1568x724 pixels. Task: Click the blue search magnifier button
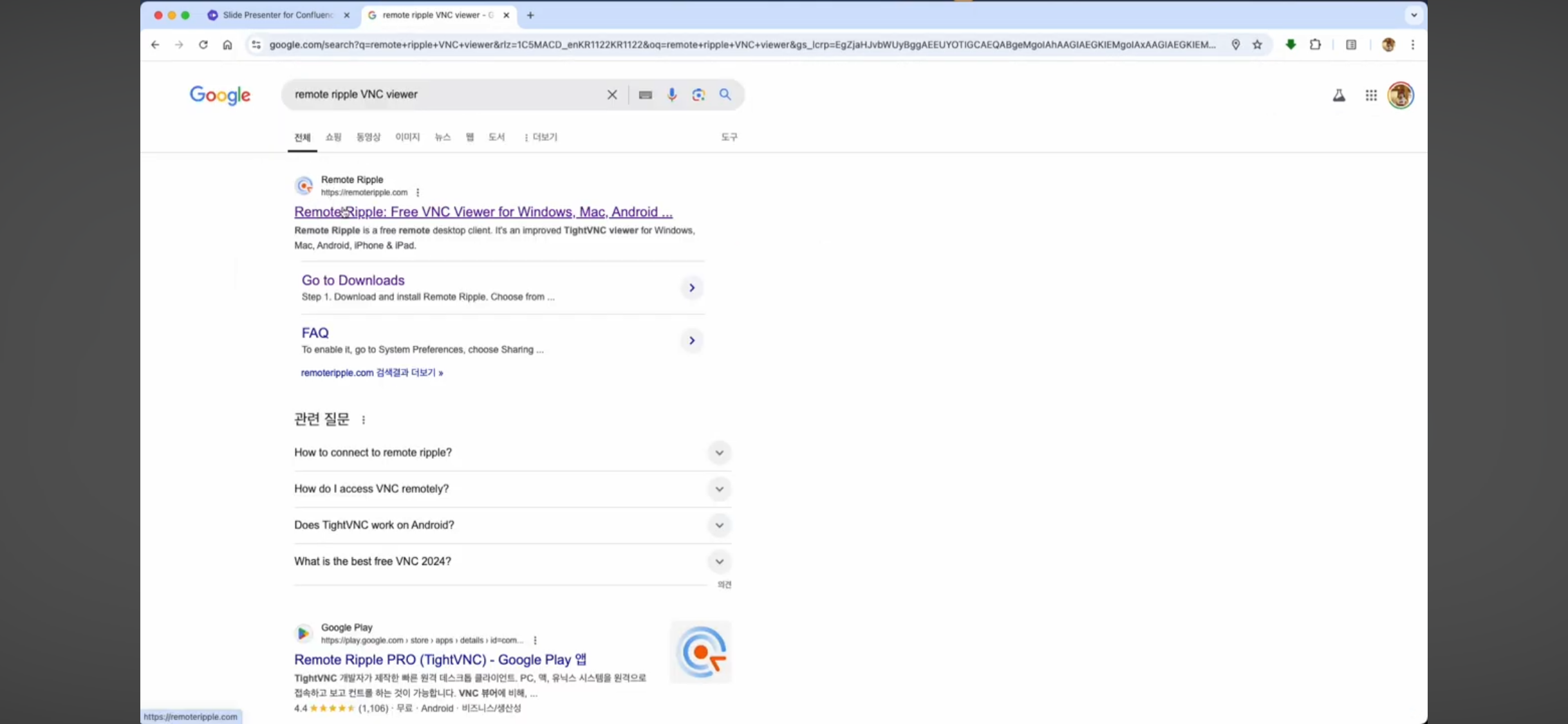[725, 95]
